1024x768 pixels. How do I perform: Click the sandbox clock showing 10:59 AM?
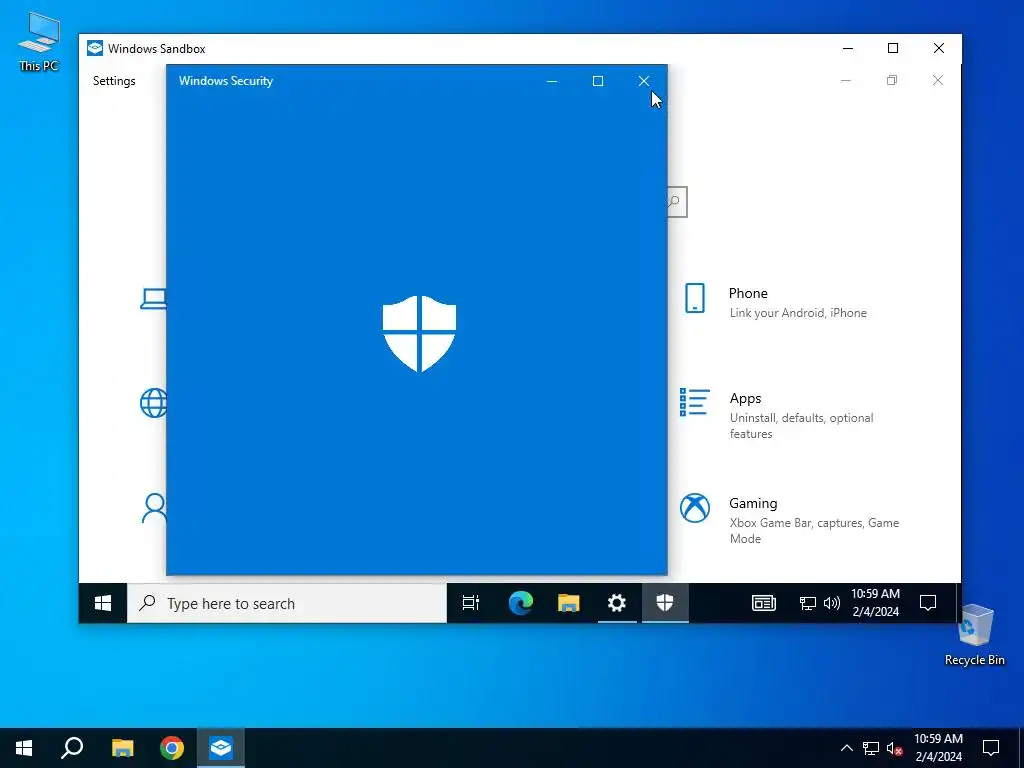875,603
